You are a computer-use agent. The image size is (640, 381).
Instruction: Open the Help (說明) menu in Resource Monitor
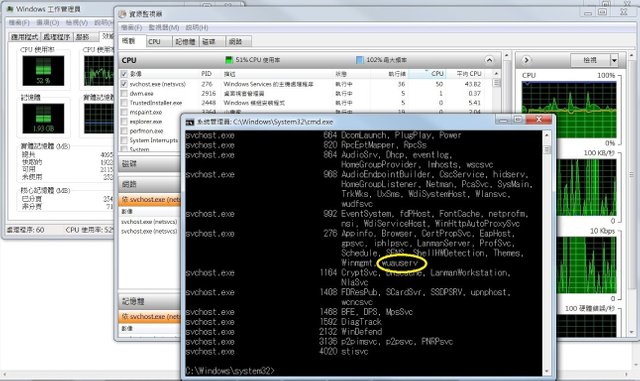coord(197,27)
